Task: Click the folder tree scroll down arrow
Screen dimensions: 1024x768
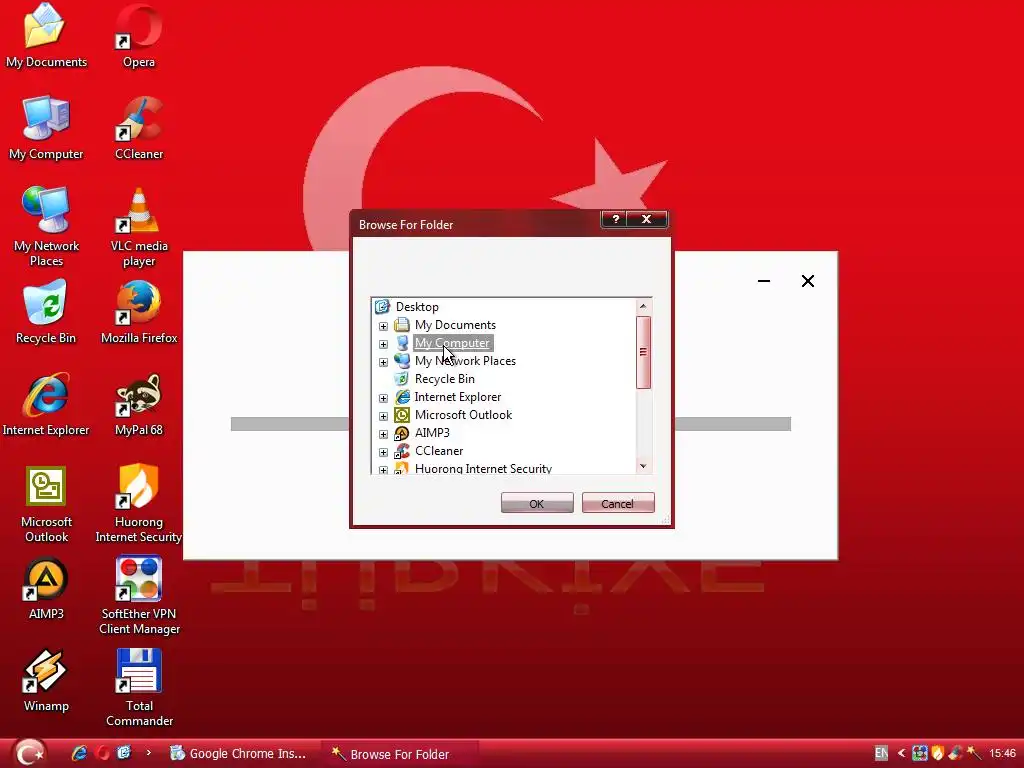Action: tap(643, 466)
